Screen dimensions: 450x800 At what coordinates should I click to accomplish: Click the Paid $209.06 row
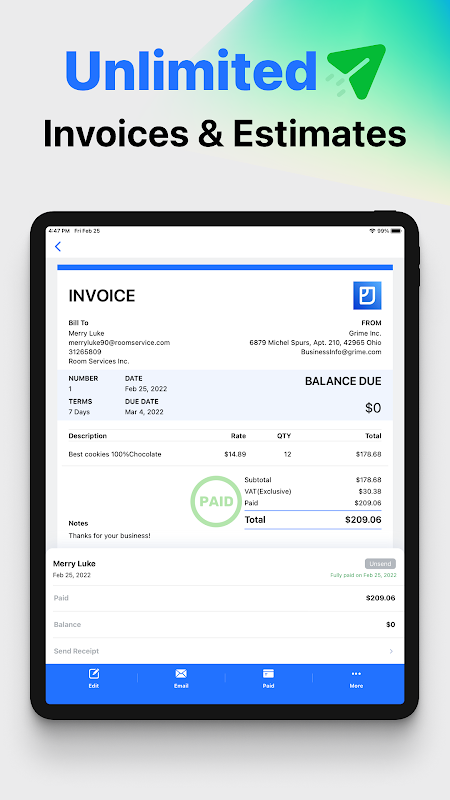[x=224, y=598]
